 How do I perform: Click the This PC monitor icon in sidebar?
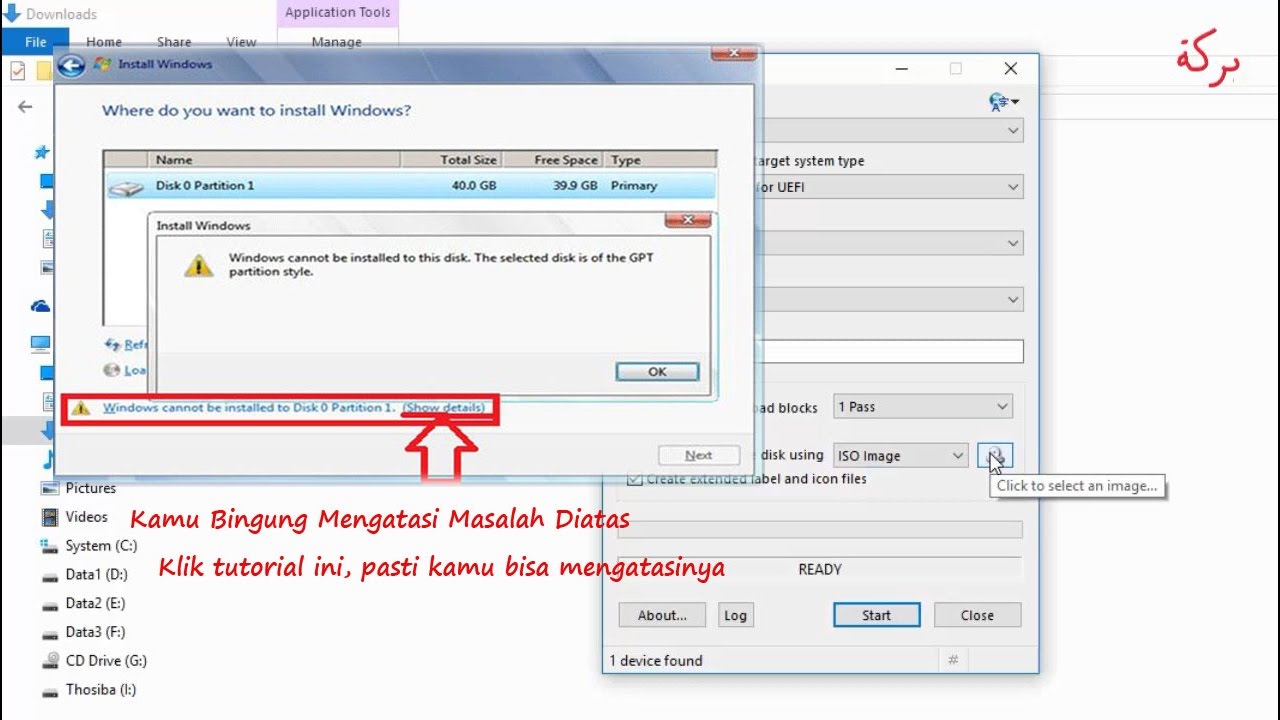click(40, 344)
